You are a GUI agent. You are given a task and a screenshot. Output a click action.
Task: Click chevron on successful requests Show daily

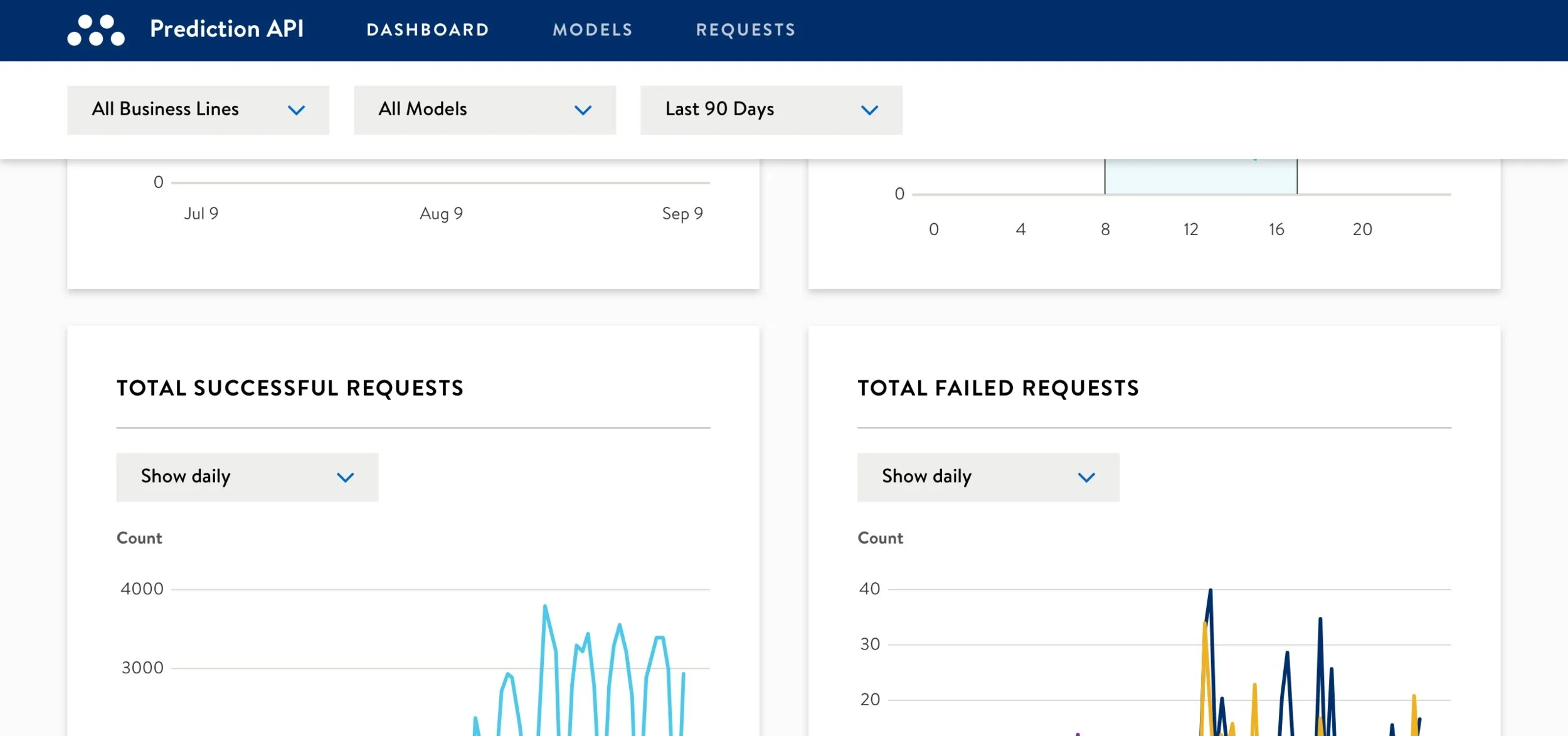coord(345,477)
